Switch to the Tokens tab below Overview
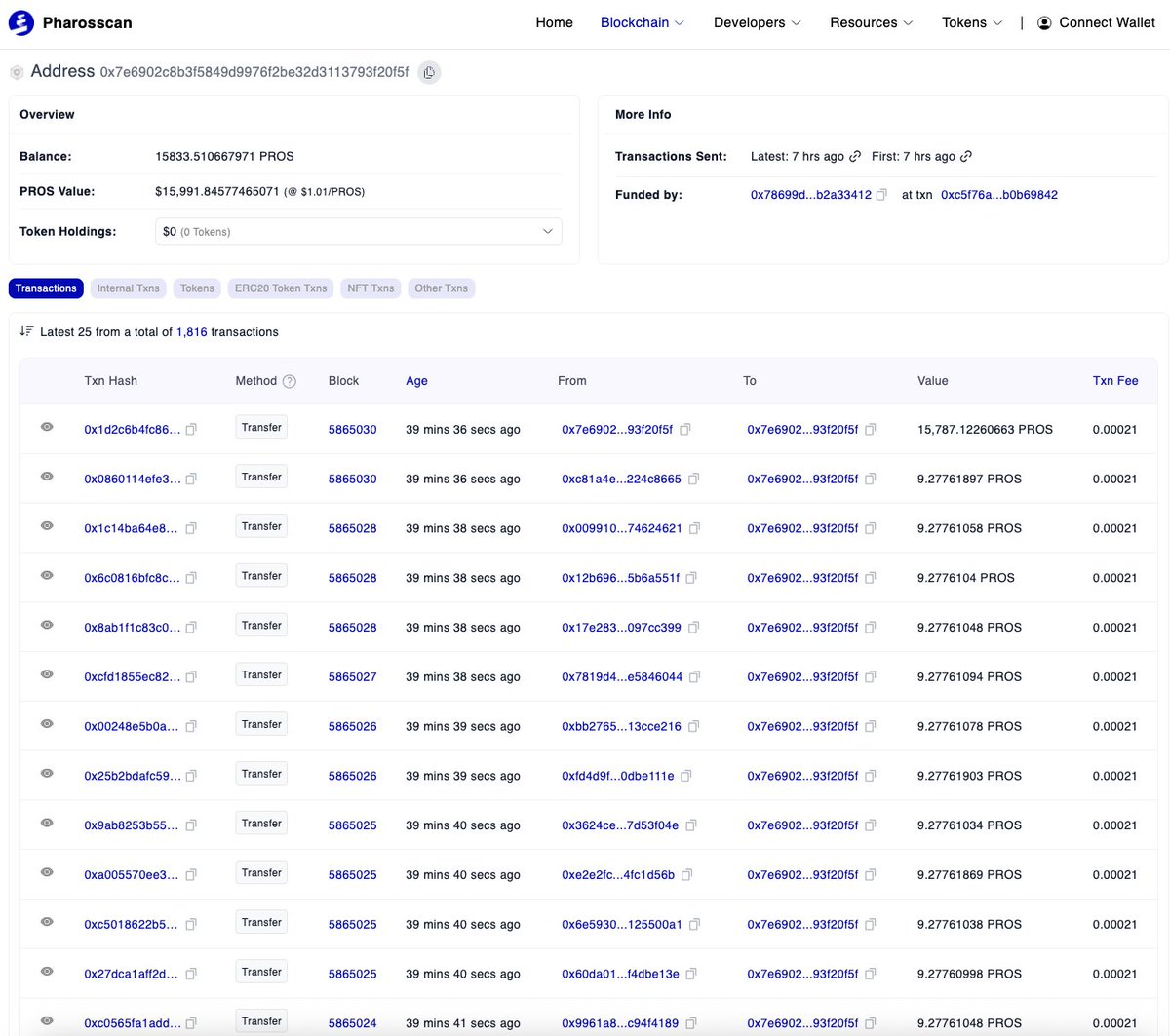The image size is (1170, 1036). pos(197,288)
